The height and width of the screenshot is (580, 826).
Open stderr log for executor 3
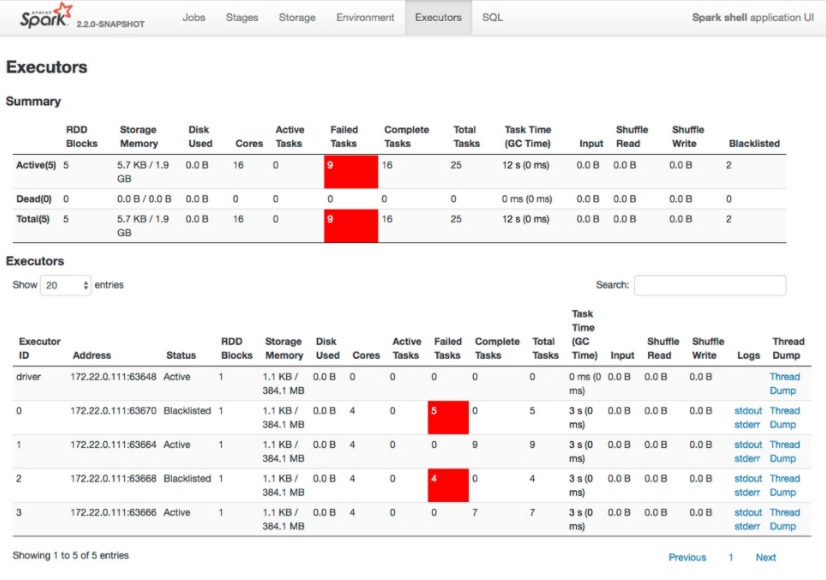point(747,526)
